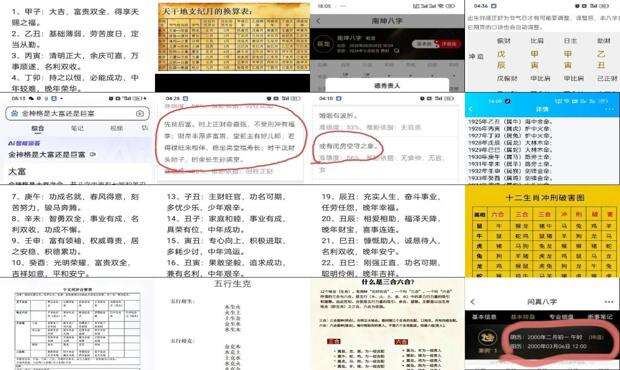Viewport: 620px width, 370px height.
Task: Open the 基本信息 tab in 问真八字
Action: (x=484, y=317)
